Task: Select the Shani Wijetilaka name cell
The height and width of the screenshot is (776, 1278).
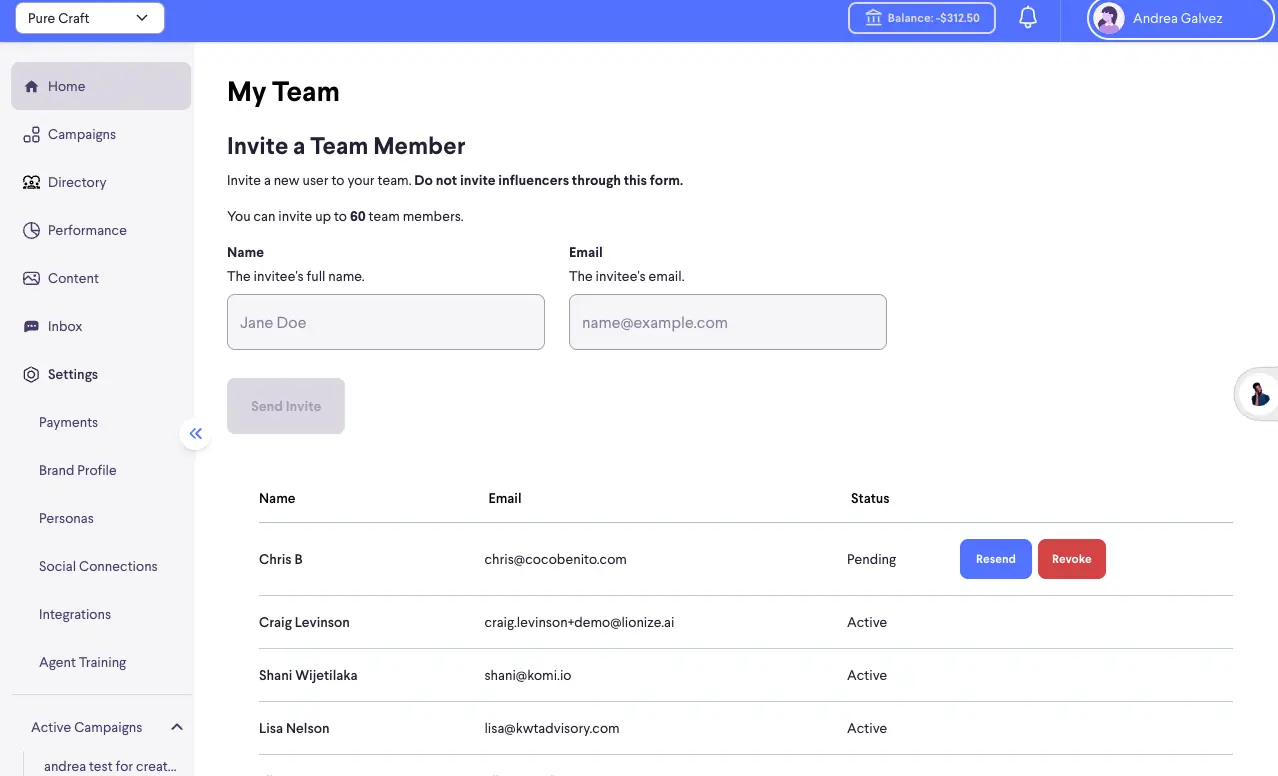Action: point(308,676)
